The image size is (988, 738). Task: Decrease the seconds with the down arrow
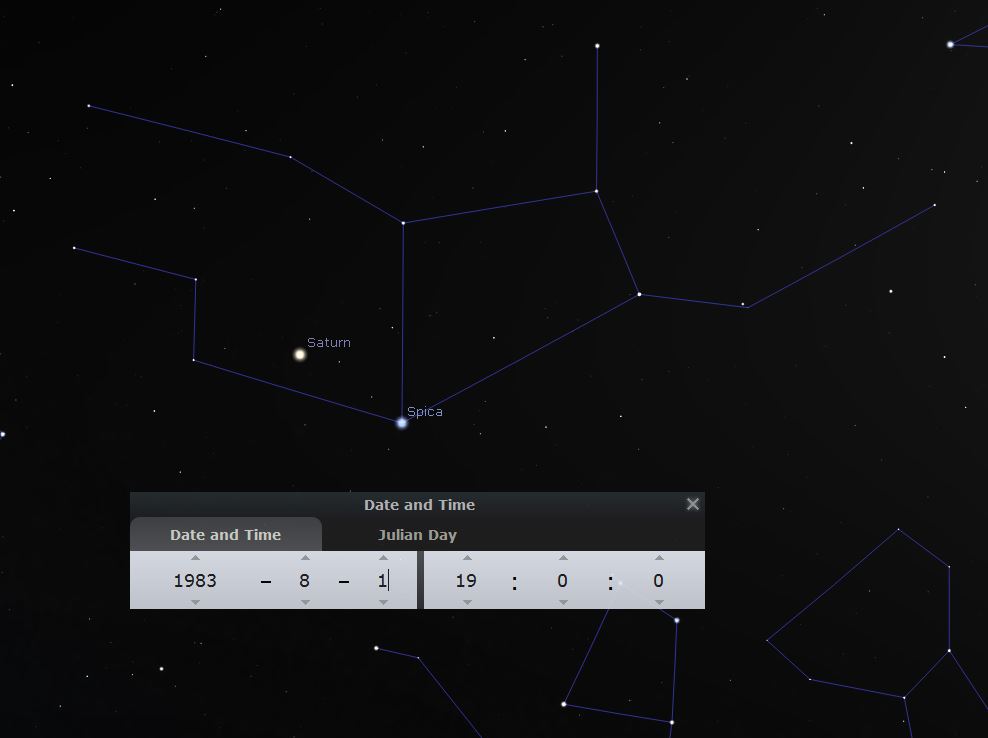(659, 603)
